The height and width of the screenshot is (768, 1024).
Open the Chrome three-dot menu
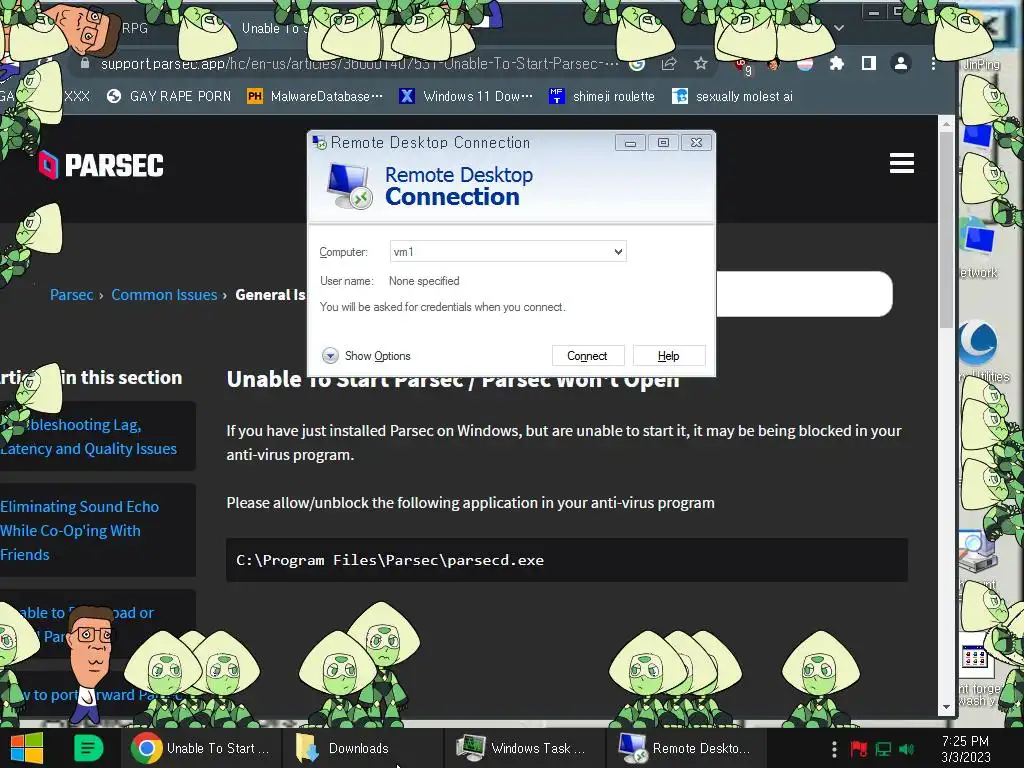(933, 63)
